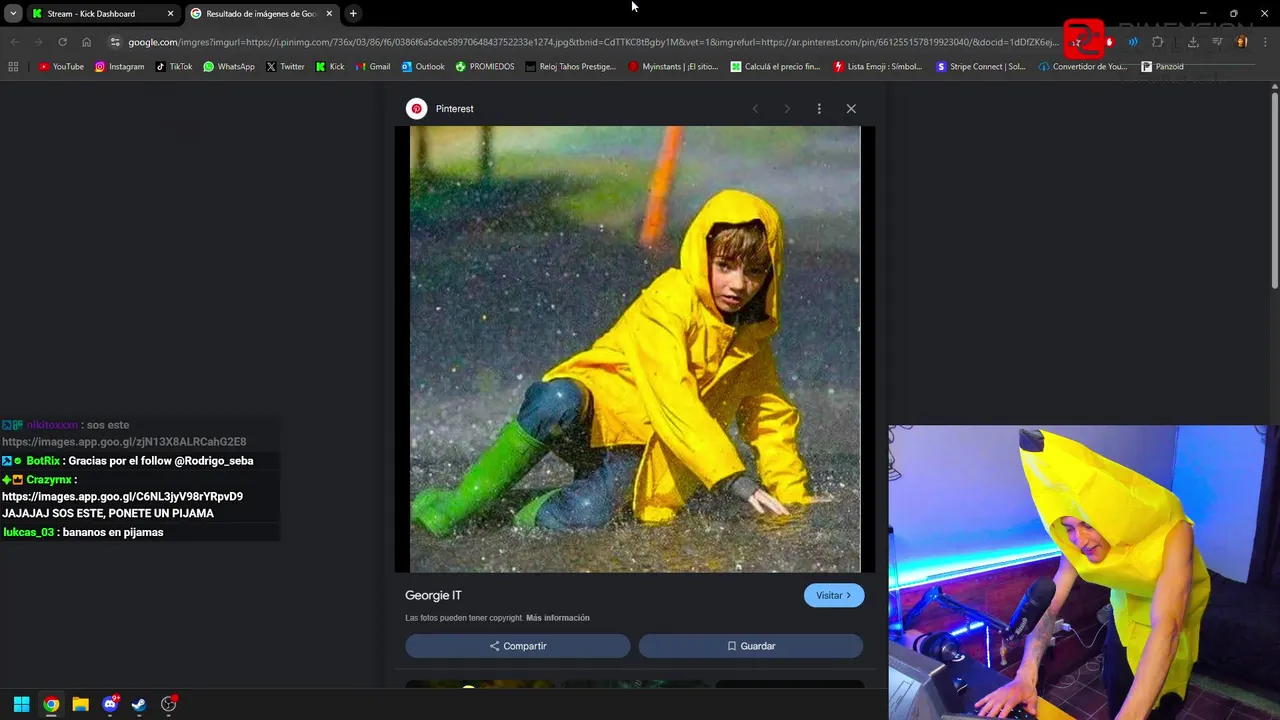
Task: Open the WhatsApp bookmark
Action: (228, 67)
